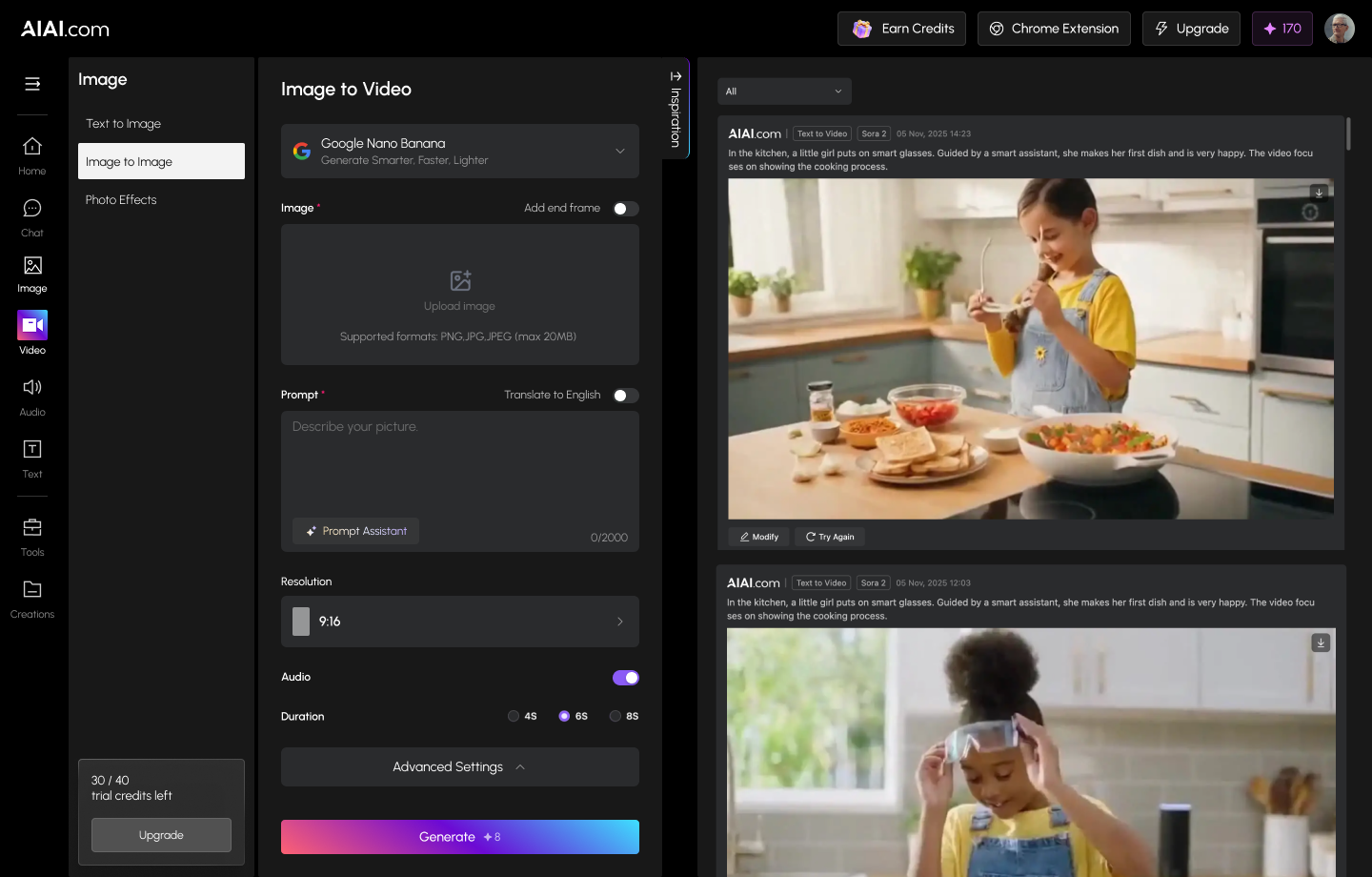Screen dimensions: 1372x877
Task: Click Earn Credits button
Action: [x=901, y=29]
